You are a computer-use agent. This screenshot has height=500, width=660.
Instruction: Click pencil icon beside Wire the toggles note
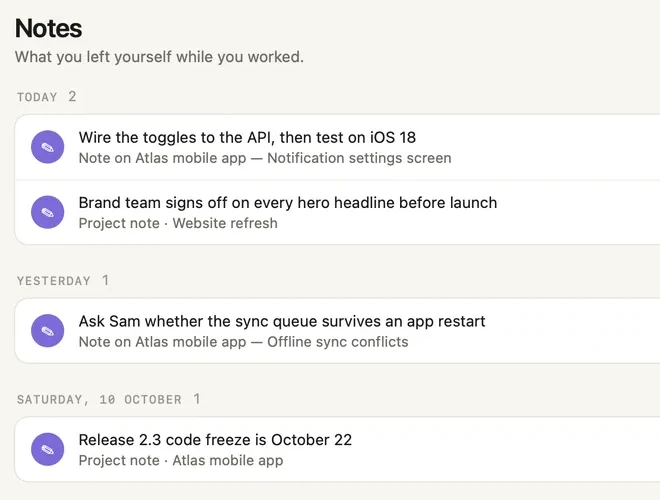(48, 147)
